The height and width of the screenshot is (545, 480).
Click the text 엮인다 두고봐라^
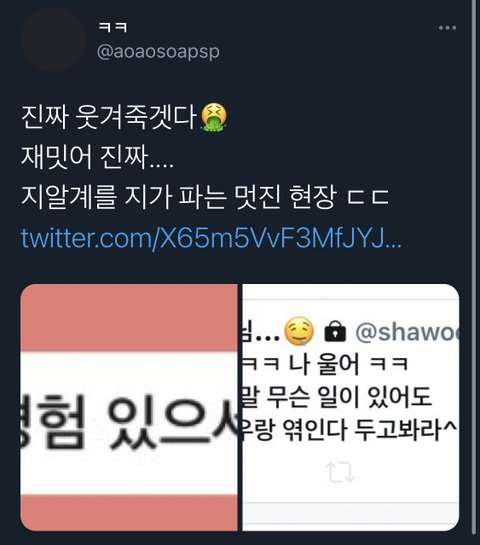click(x=369, y=430)
